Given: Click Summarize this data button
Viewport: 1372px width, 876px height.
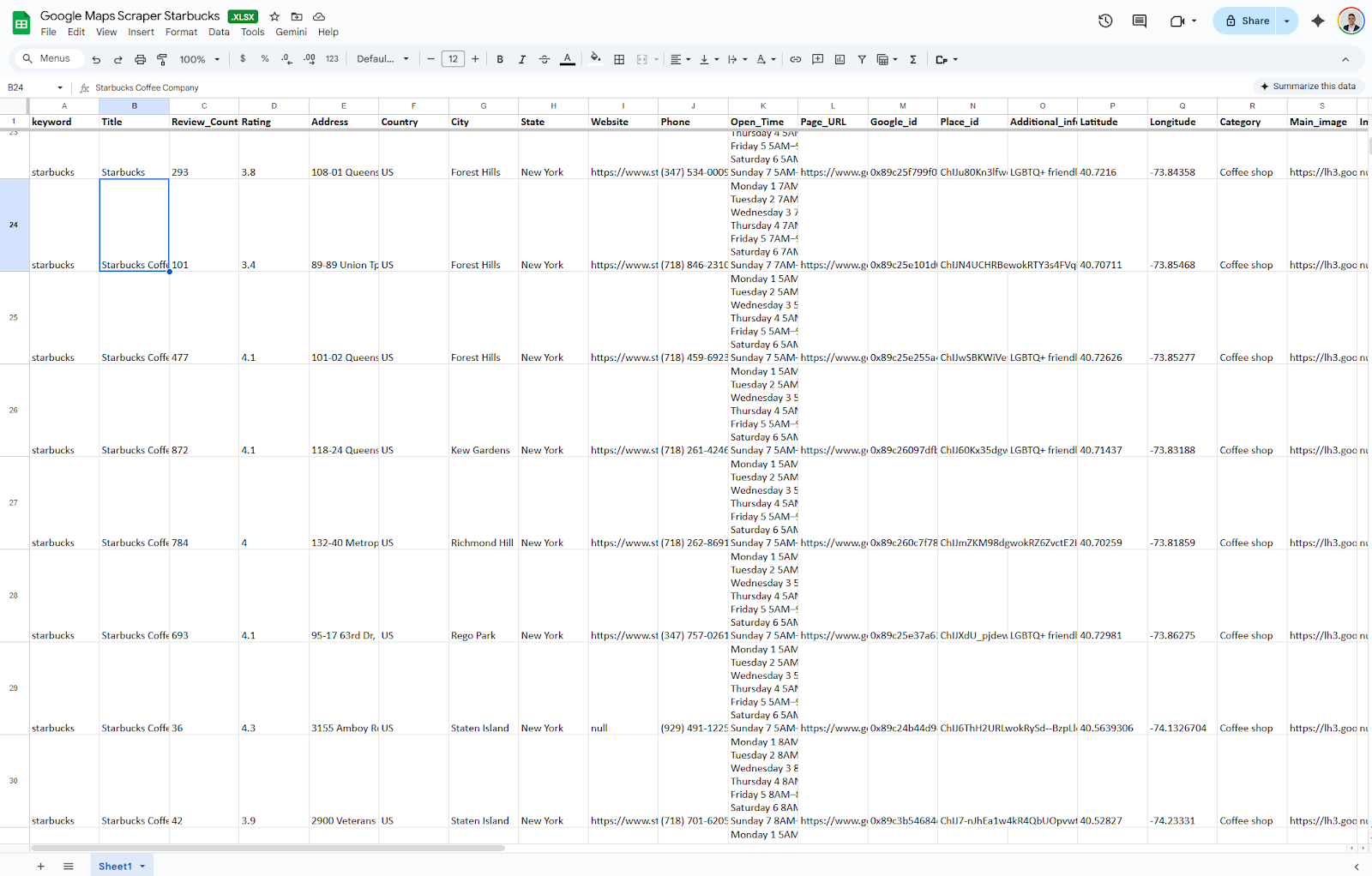Looking at the screenshot, I should tap(1308, 87).
